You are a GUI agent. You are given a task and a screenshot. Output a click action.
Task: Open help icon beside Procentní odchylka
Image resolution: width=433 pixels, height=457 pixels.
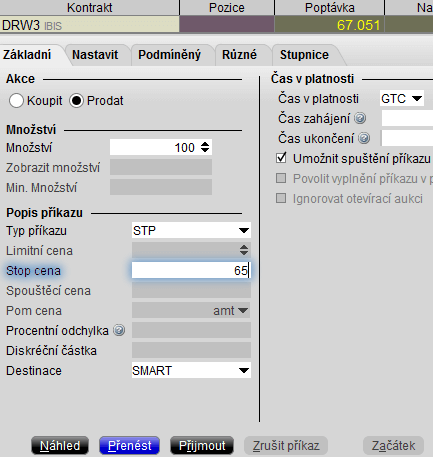pyautogui.click(x=119, y=330)
